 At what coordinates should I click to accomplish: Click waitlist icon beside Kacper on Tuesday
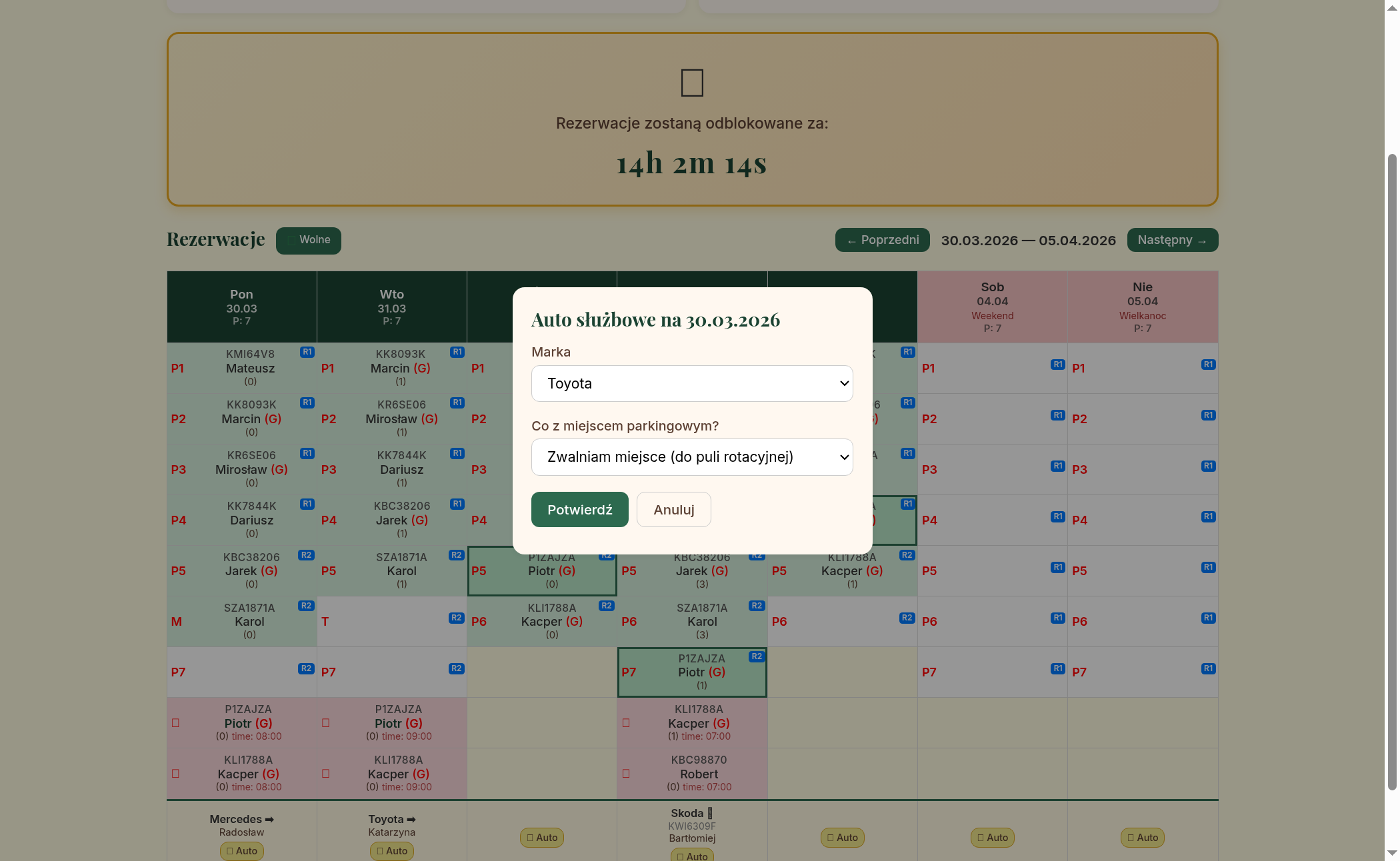pyautogui.click(x=326, y=774)
